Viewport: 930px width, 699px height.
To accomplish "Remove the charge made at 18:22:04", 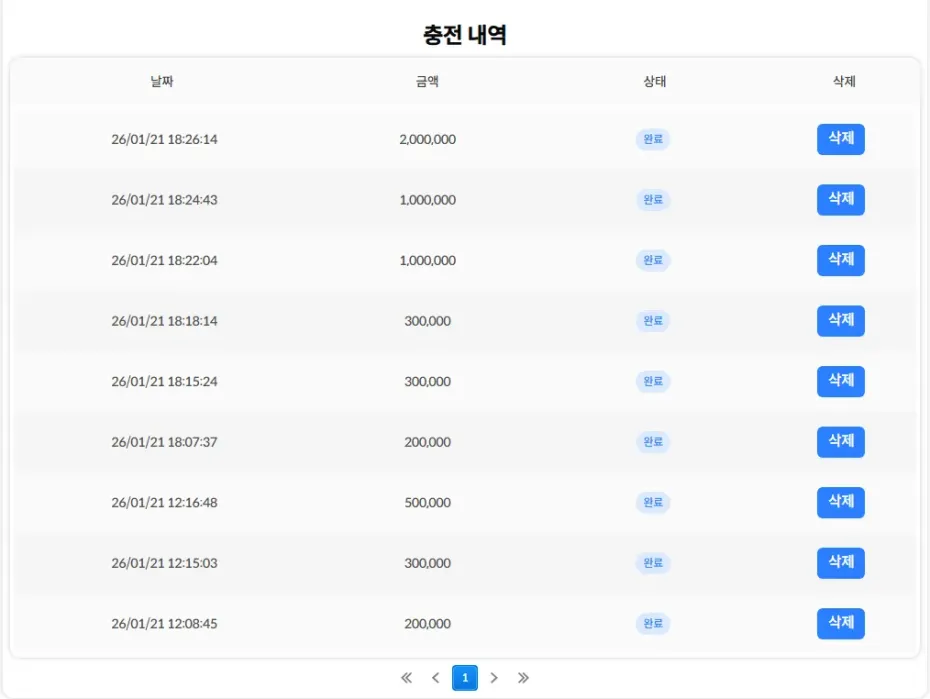I will [840, 260].
